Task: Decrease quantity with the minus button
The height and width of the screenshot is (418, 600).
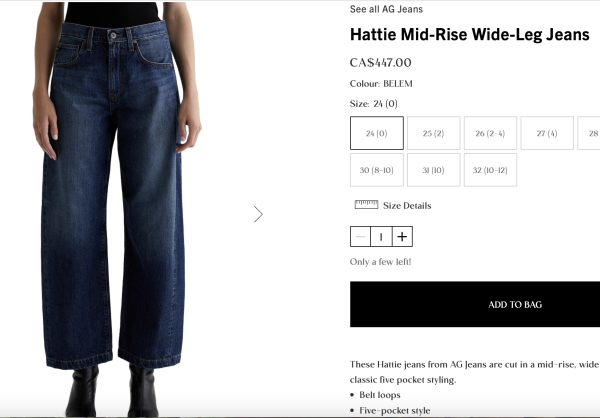Action: point(360,237)
